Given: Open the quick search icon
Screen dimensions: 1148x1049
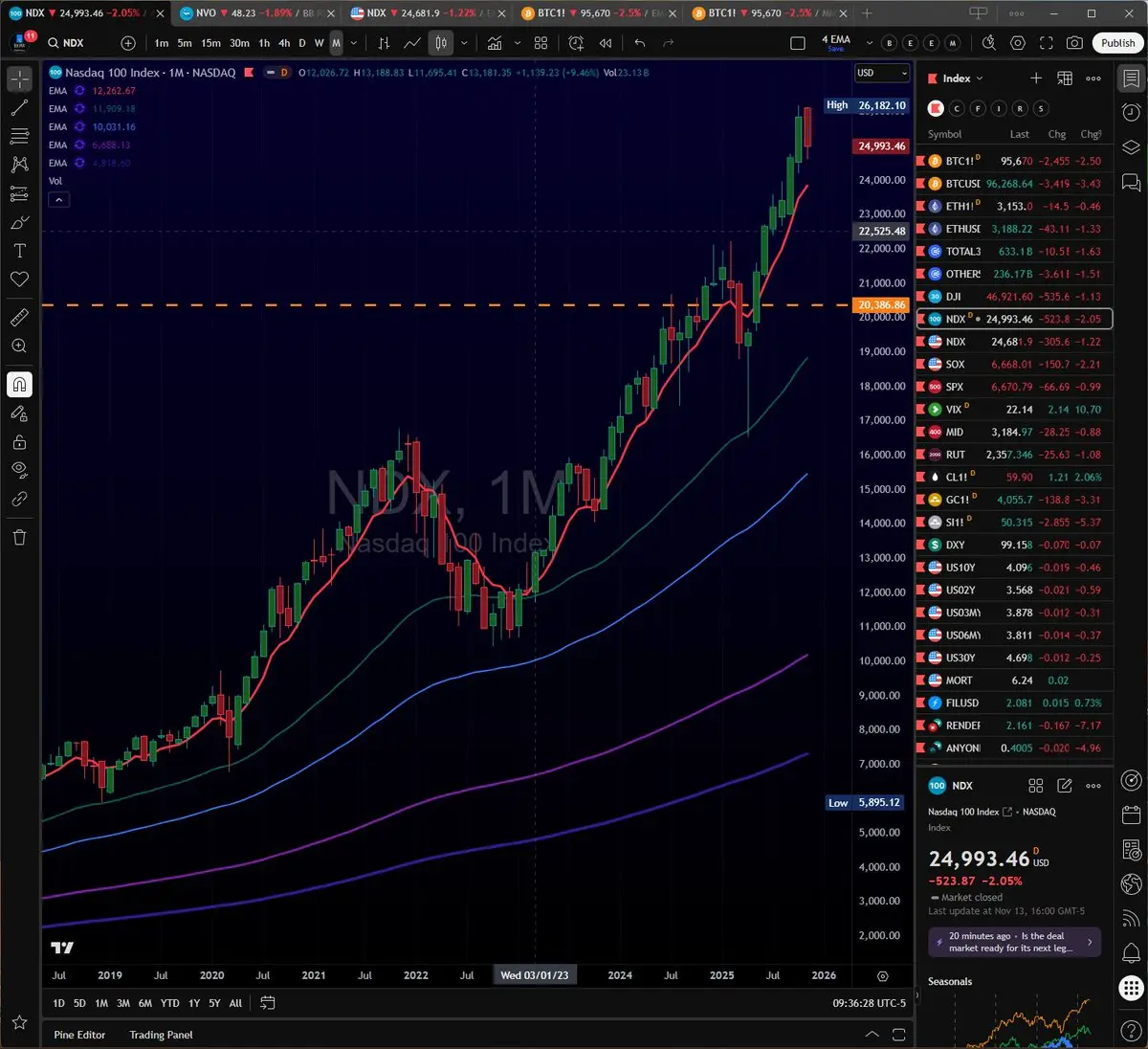Looking at the screenshot, I should point(989,43).
